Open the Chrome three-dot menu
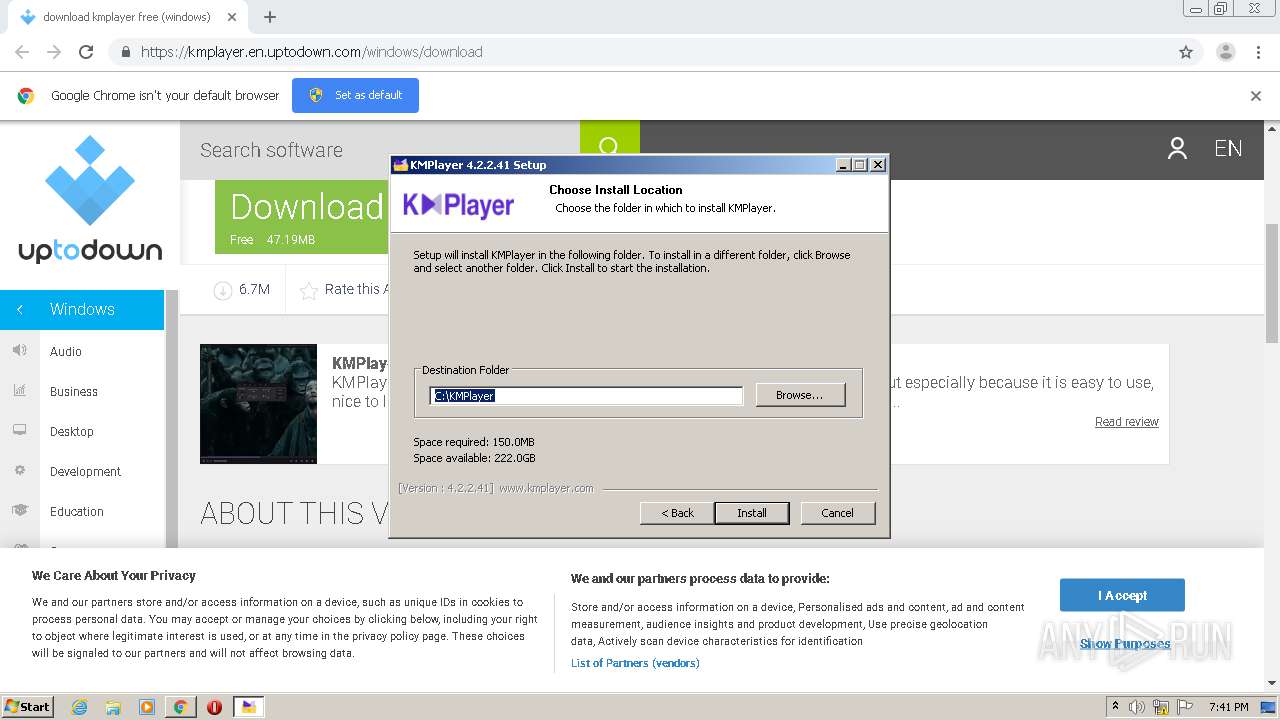 (x=1258, y=52)
